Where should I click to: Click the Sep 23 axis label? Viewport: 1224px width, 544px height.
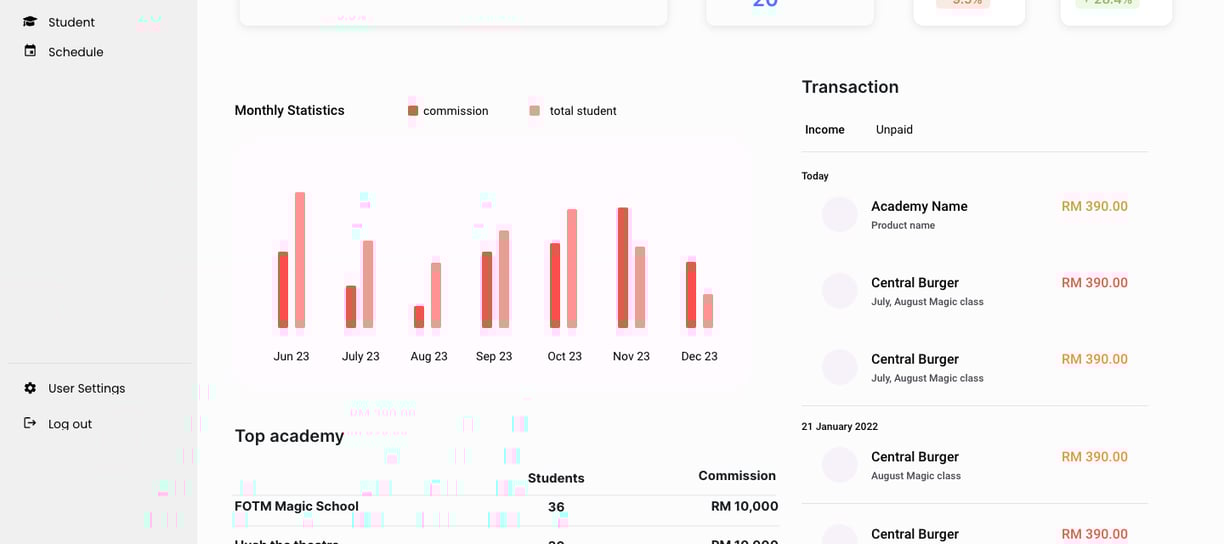494,356
